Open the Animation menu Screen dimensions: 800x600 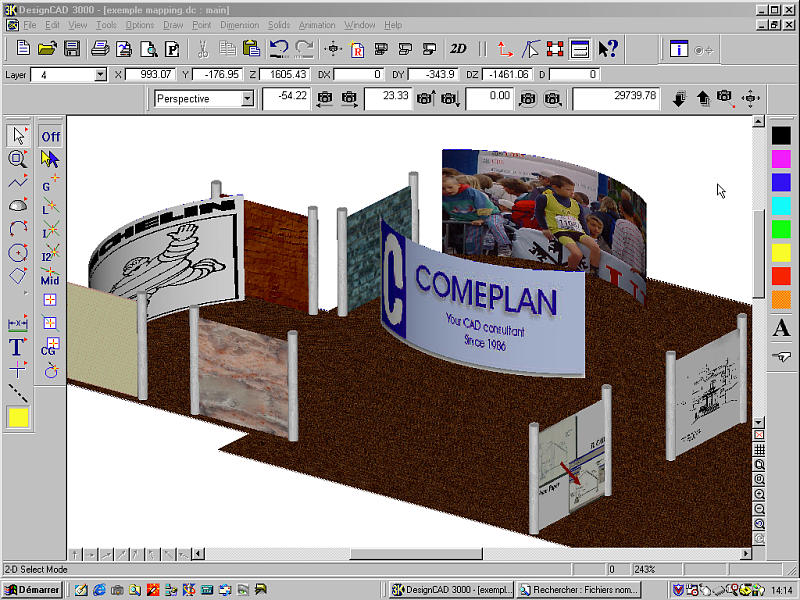pos(317,25)
